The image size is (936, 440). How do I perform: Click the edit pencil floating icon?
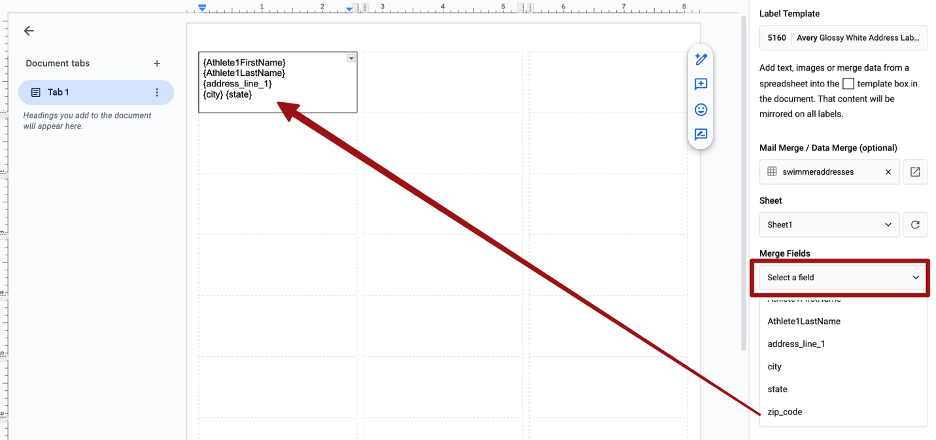[x=701, y=59]
